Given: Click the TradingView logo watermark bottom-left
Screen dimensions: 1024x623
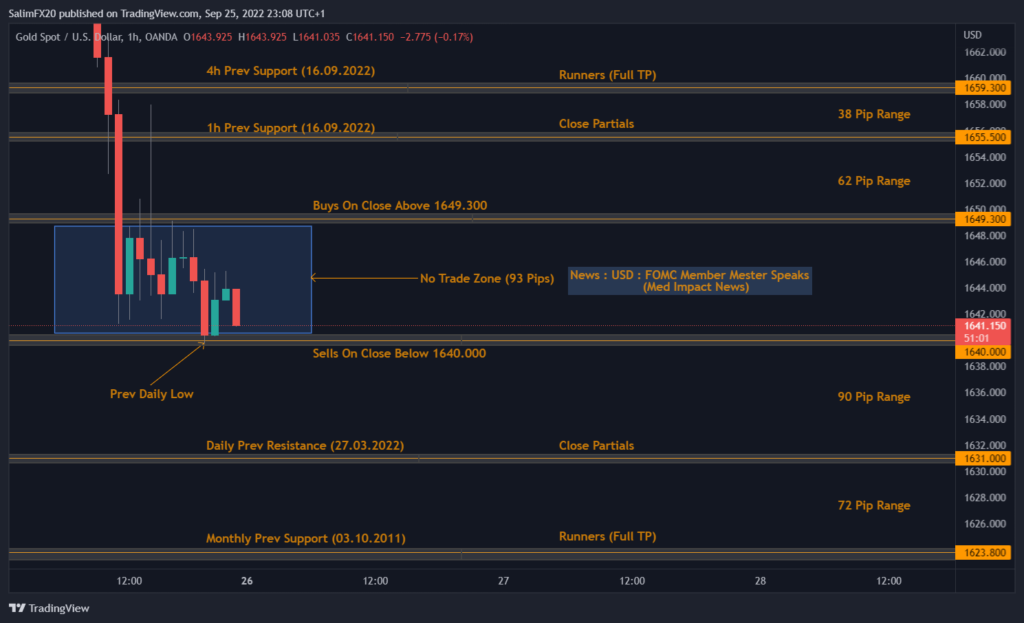Looking at the screenshot, I should [46, 608].
